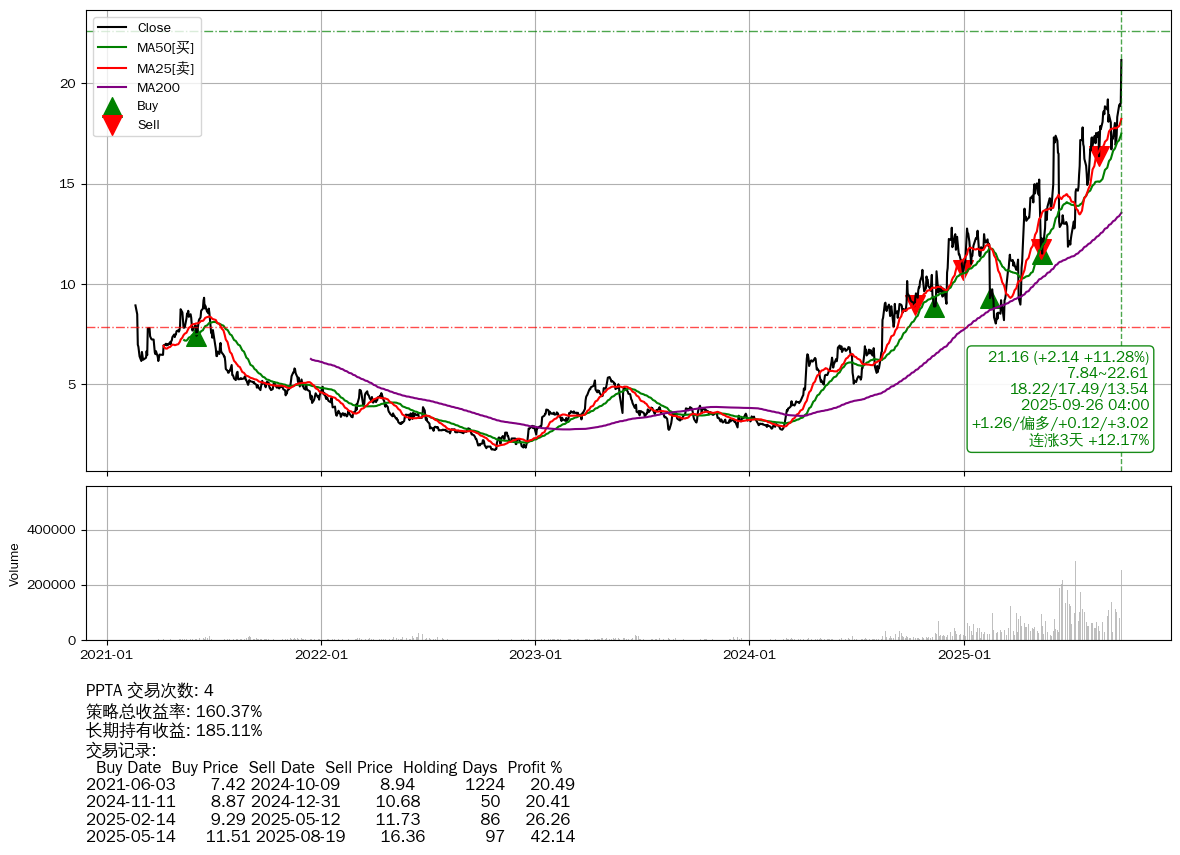Viewport: 1180px width, 855px height.
Task: Click the 2023-01 x-axis date label
Action: click(535, 655)
